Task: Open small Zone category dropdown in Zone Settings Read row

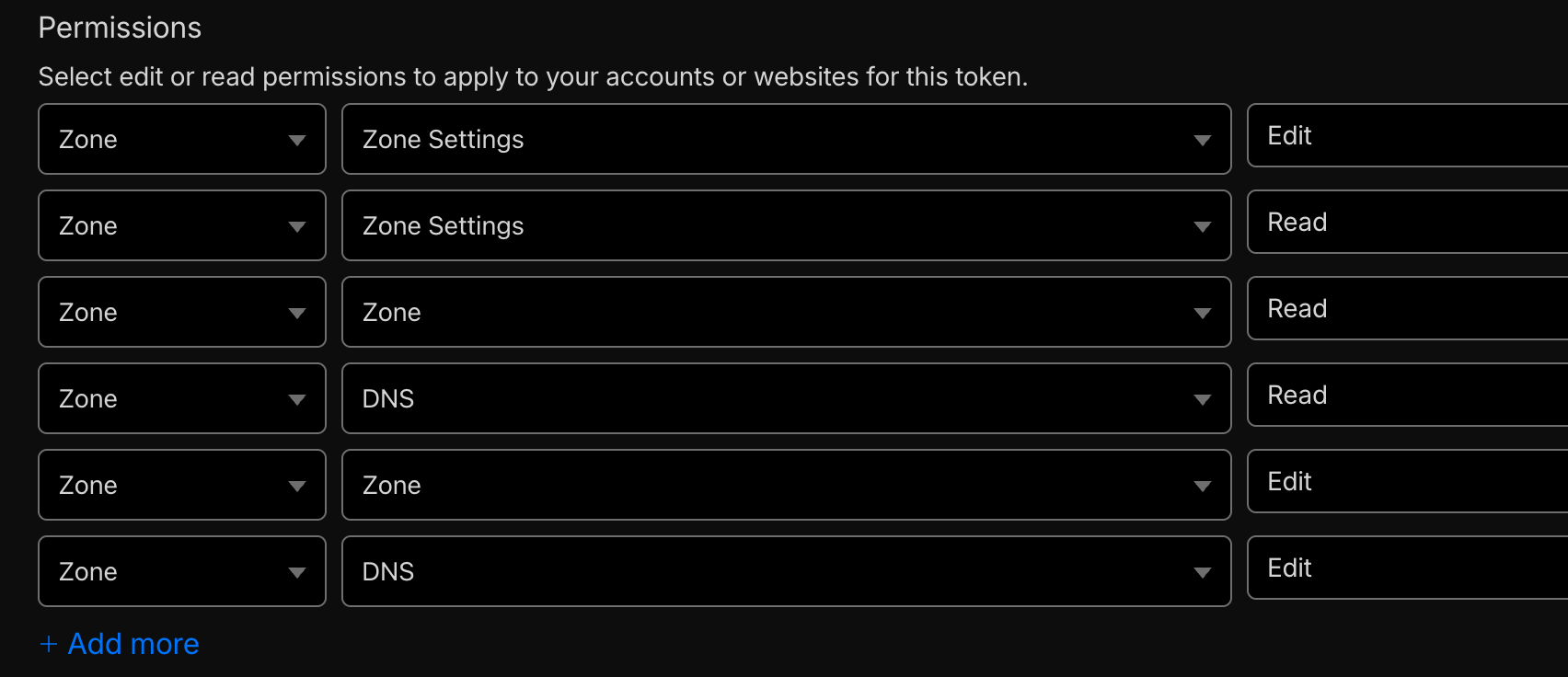Action: tap(182, 225)
